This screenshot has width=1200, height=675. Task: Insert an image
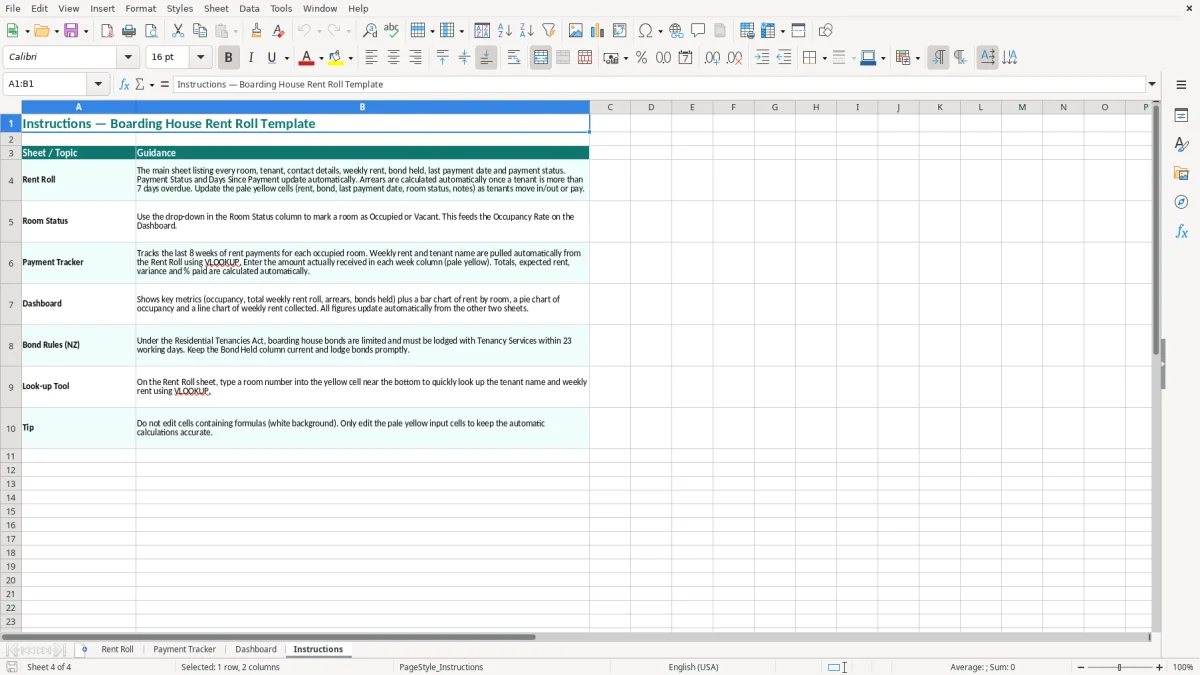click(x=575, y=31)
